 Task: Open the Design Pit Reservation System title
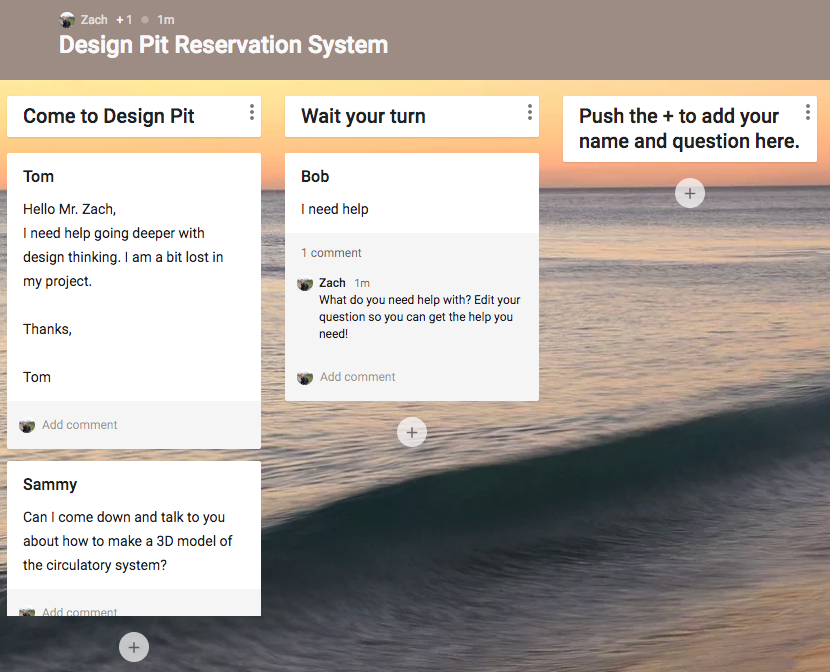click(223, 45)
